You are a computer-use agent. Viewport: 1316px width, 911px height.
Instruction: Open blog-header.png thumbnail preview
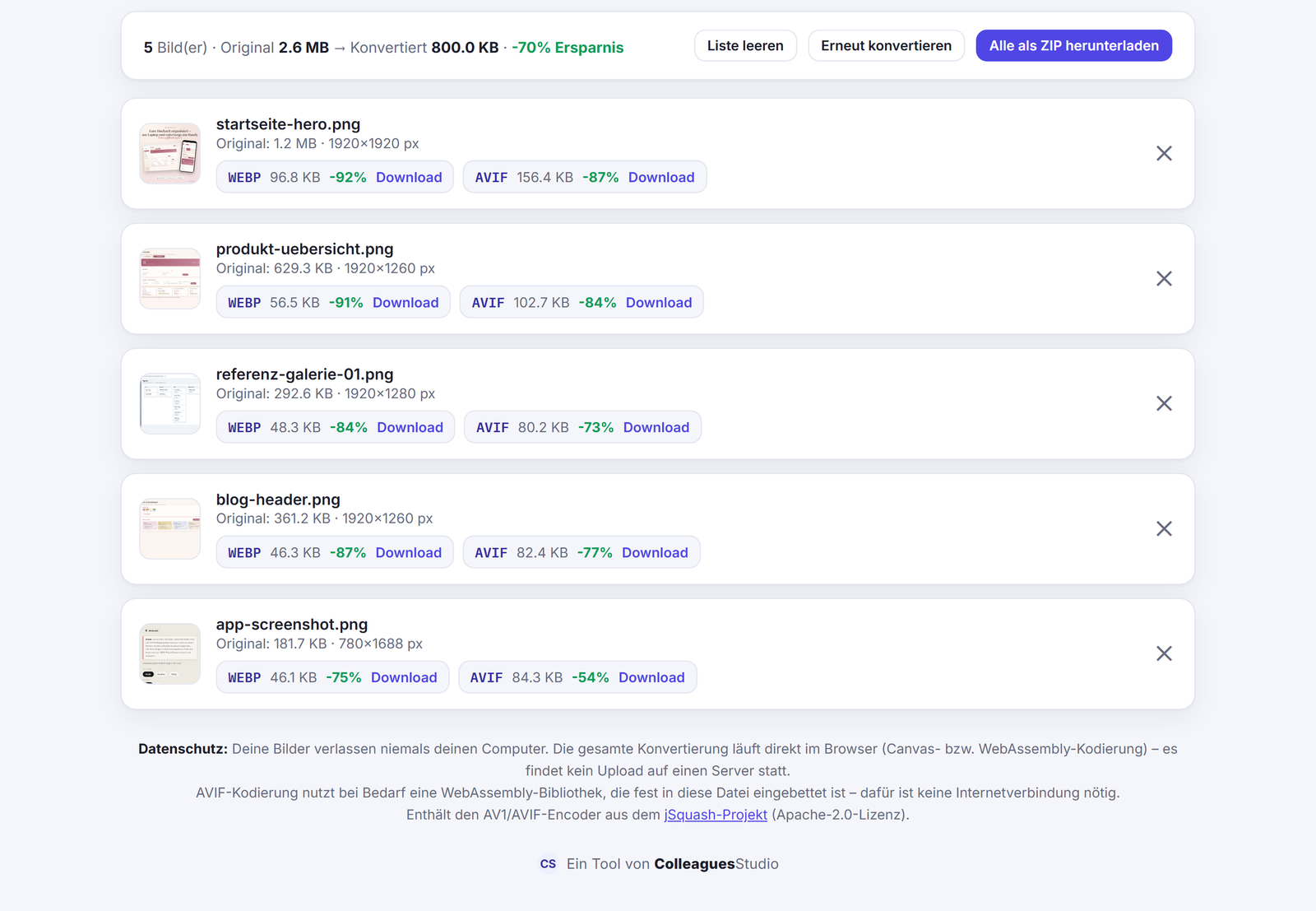[x=170, y=529]
